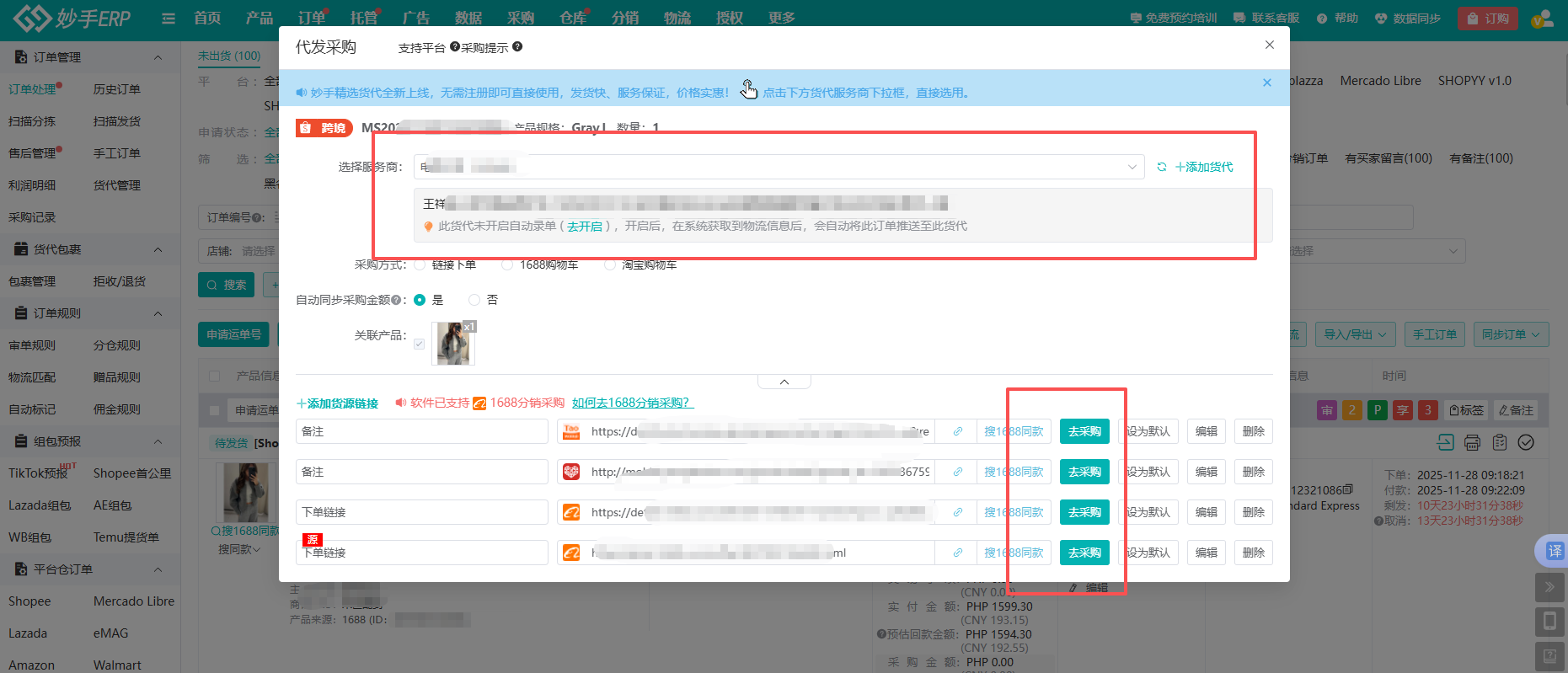Dismiss the blue notice banner
Viewport: 1568px width, 673px height.
coord(1266,83)
